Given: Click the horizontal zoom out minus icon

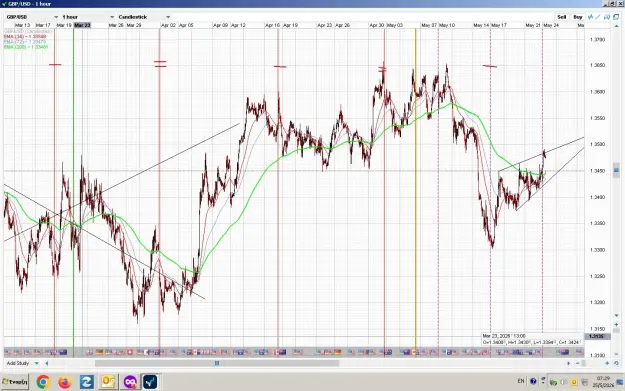Looking at the screenshot, I should (x=578, y=363).
